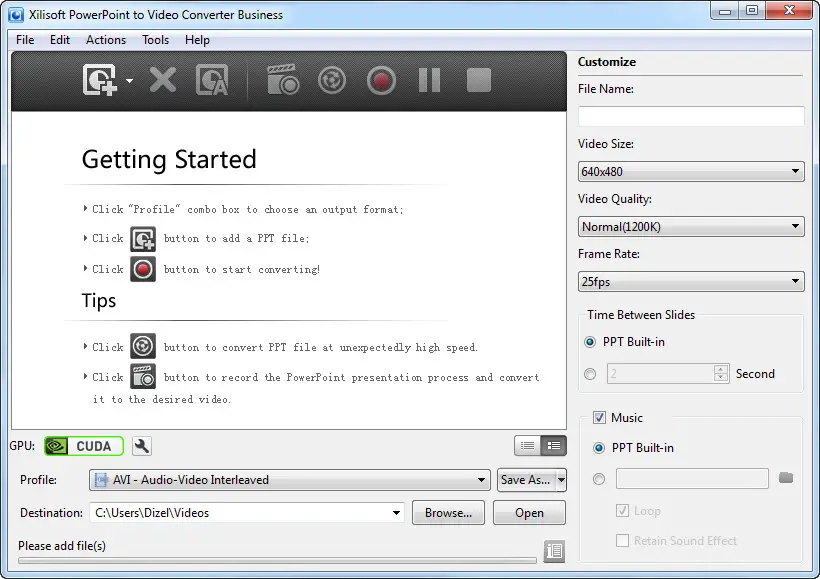
Task: Open the Save As dropdown arrow
Action: 561,480
